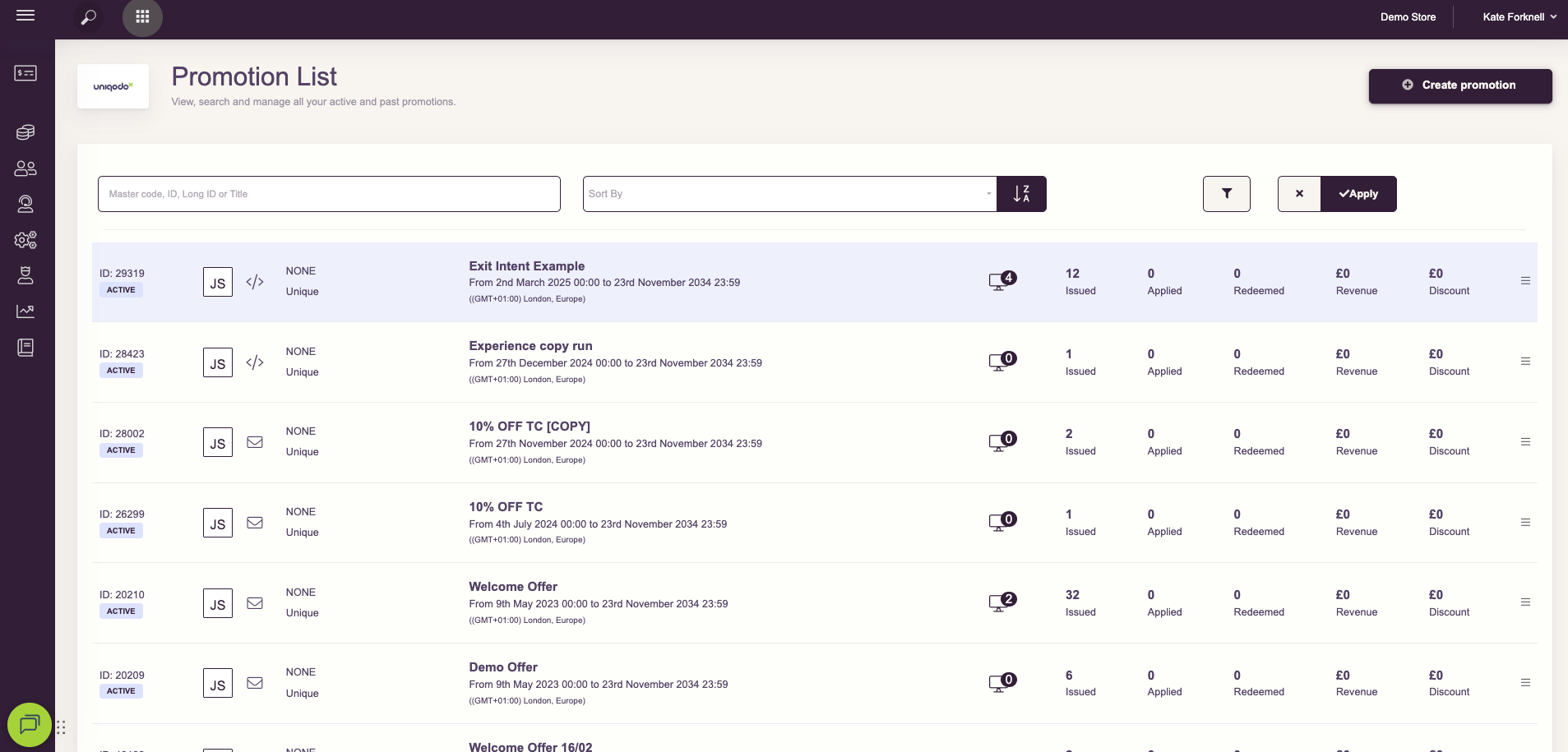Click the monitor icon for Experience copy run
Image resolution: width=1568 pixels, height=752 pixels.
pyautogui.click(x=1002, y=362)
